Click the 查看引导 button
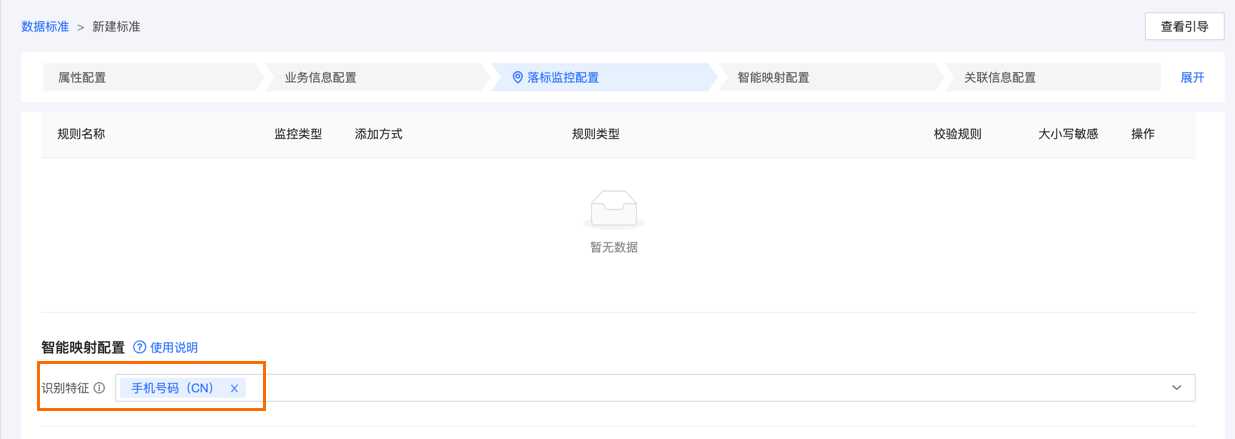Screen dimensions: 1235x439 click(1185, 27)
